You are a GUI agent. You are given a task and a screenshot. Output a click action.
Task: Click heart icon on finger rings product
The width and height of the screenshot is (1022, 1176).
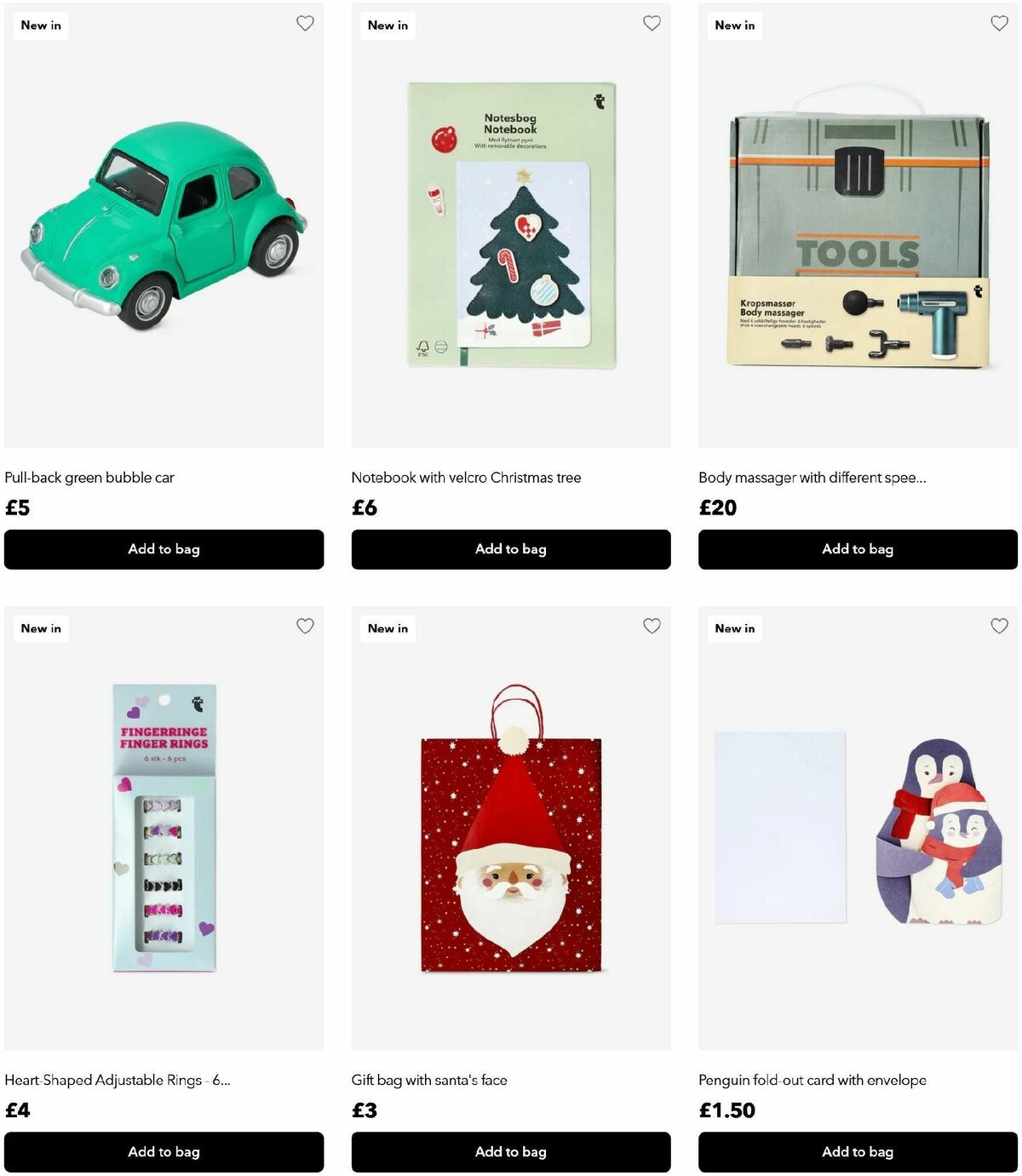[305, 627]
